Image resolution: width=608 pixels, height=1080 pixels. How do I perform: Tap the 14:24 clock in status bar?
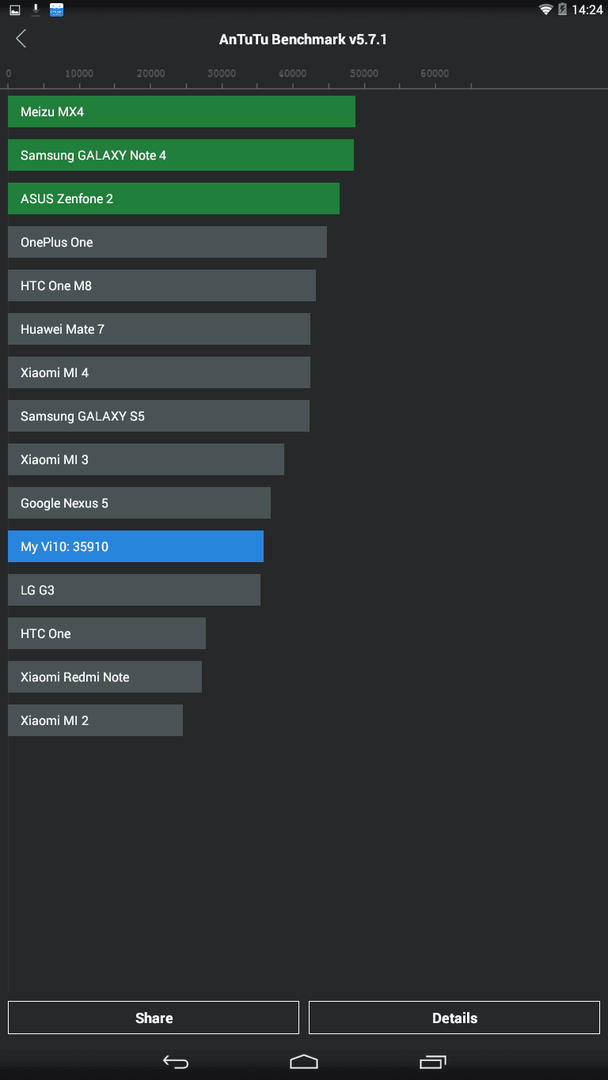(587, 10)
